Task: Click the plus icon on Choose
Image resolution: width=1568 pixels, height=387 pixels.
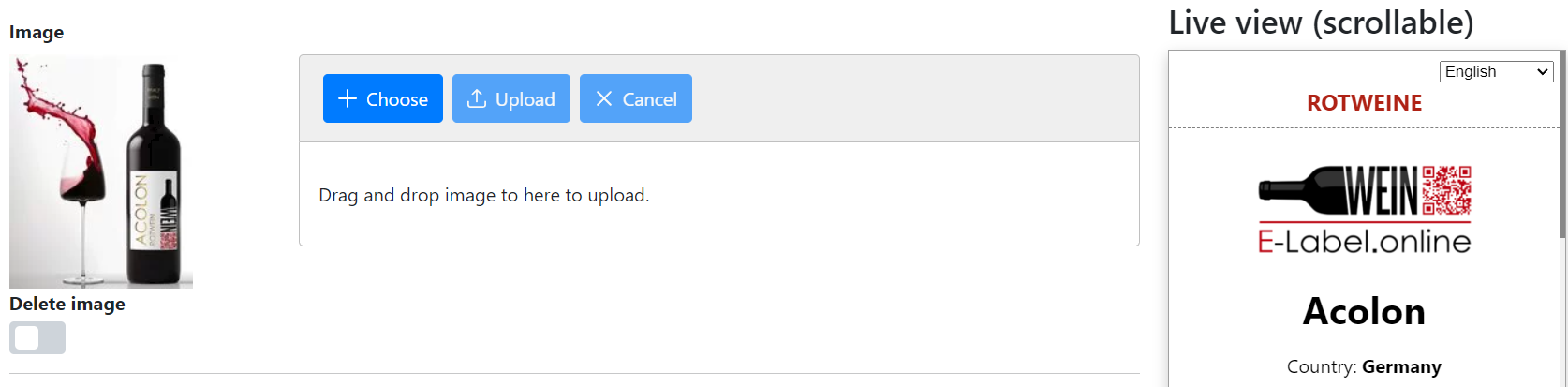Action: point(348,98)
